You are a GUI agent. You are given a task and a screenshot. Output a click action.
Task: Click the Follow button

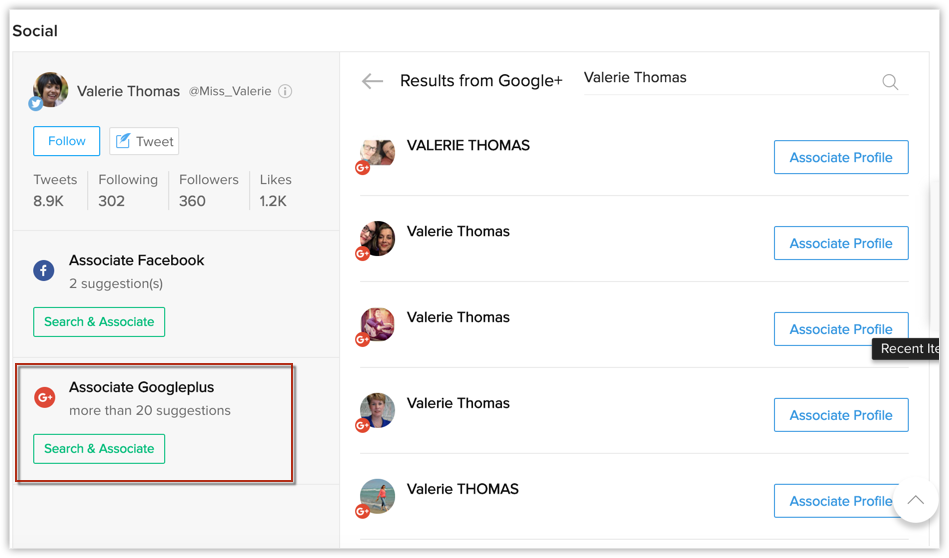pyautogui.click(x=67, y=141)
